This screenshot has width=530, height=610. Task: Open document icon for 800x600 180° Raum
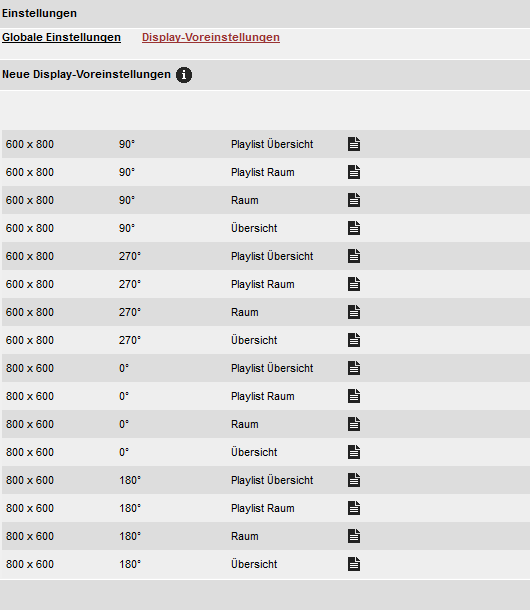[x=354, y=536]
